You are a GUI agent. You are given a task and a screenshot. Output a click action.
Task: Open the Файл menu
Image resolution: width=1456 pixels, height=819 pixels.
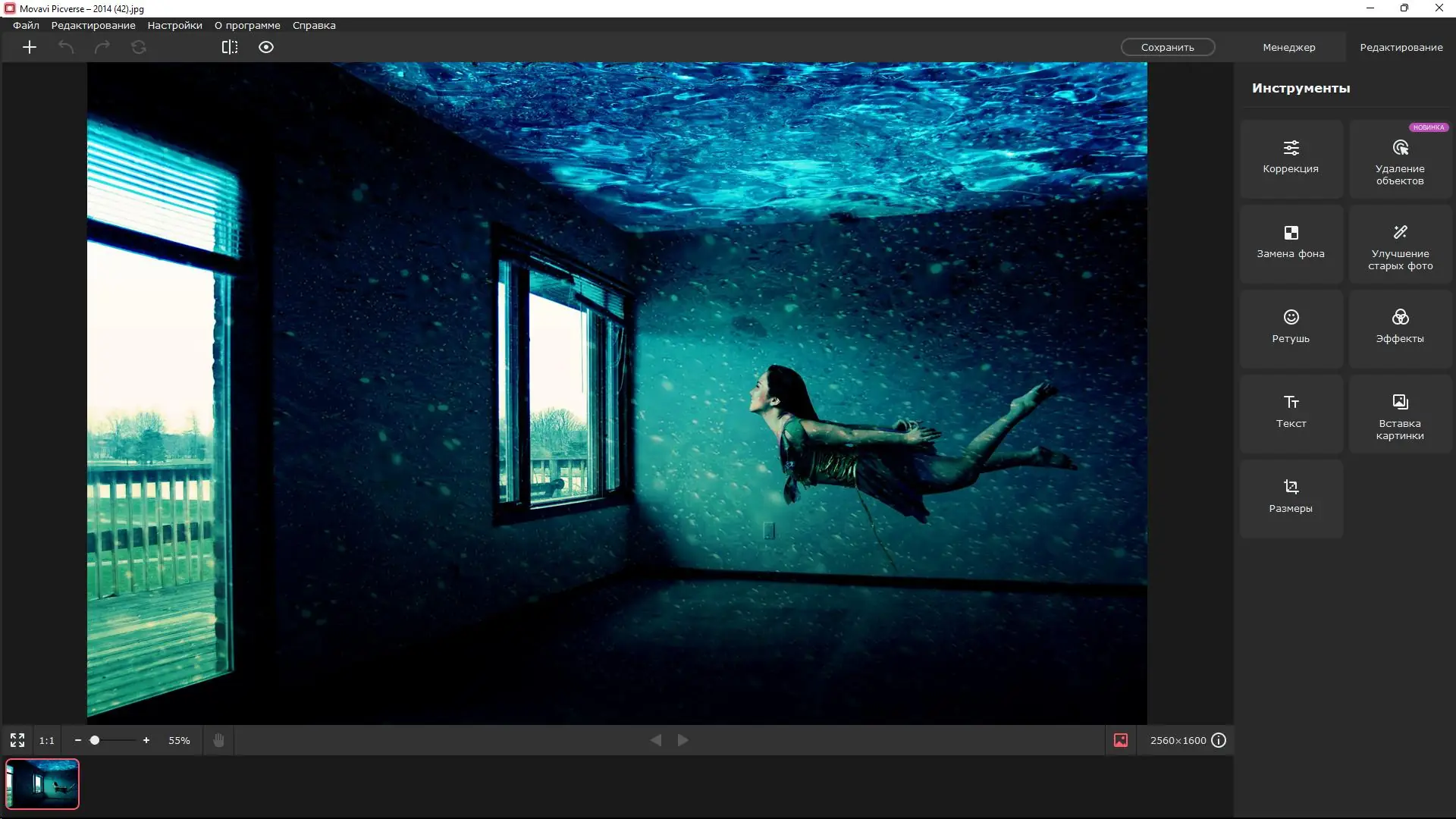(x=26, y=25)
